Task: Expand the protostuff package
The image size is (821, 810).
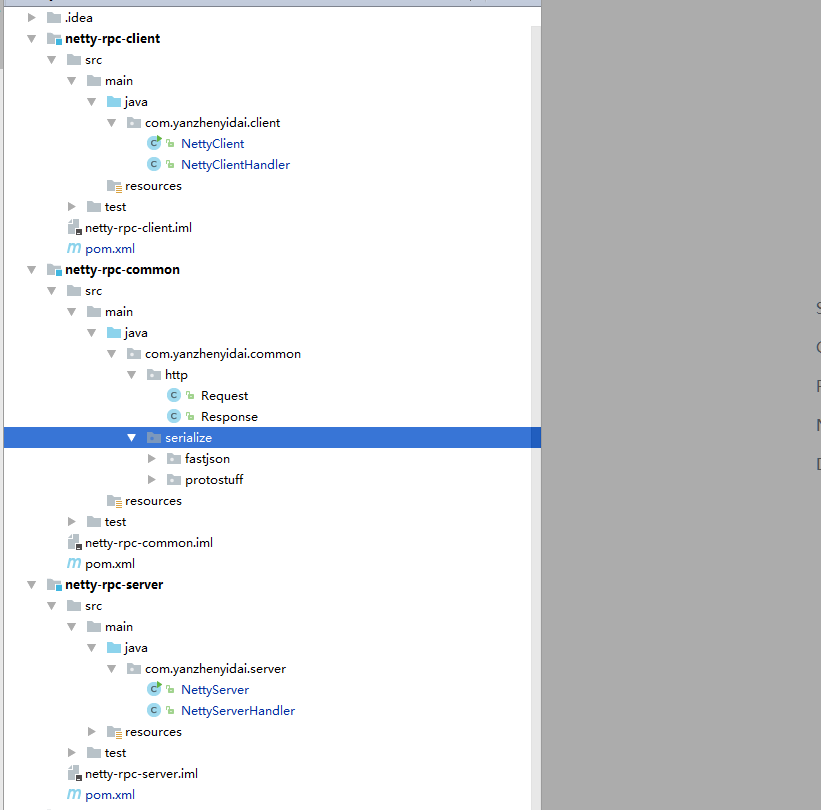Action: click(151, 479)
